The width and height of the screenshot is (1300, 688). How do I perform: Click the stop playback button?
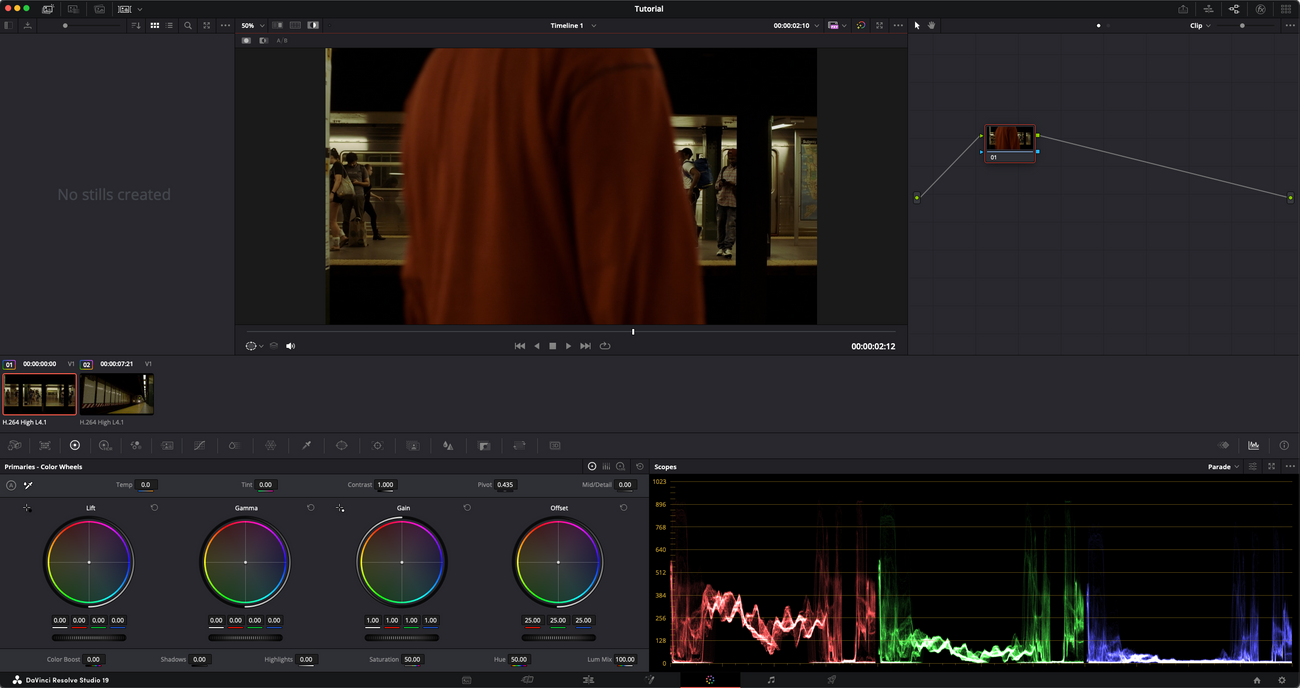tap(552, 346)
